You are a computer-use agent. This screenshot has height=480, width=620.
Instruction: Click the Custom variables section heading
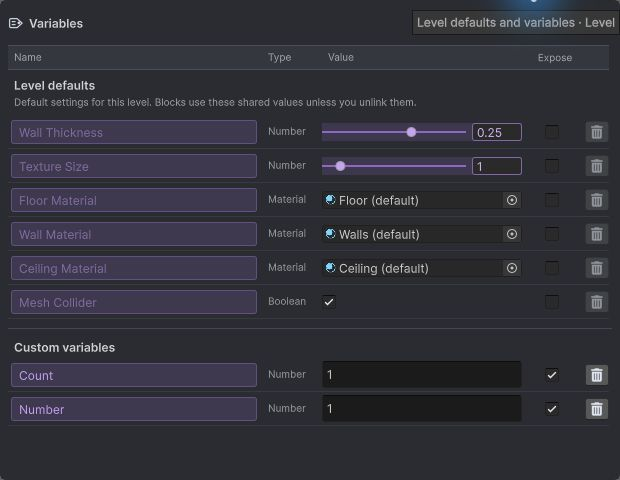[64, 348]
